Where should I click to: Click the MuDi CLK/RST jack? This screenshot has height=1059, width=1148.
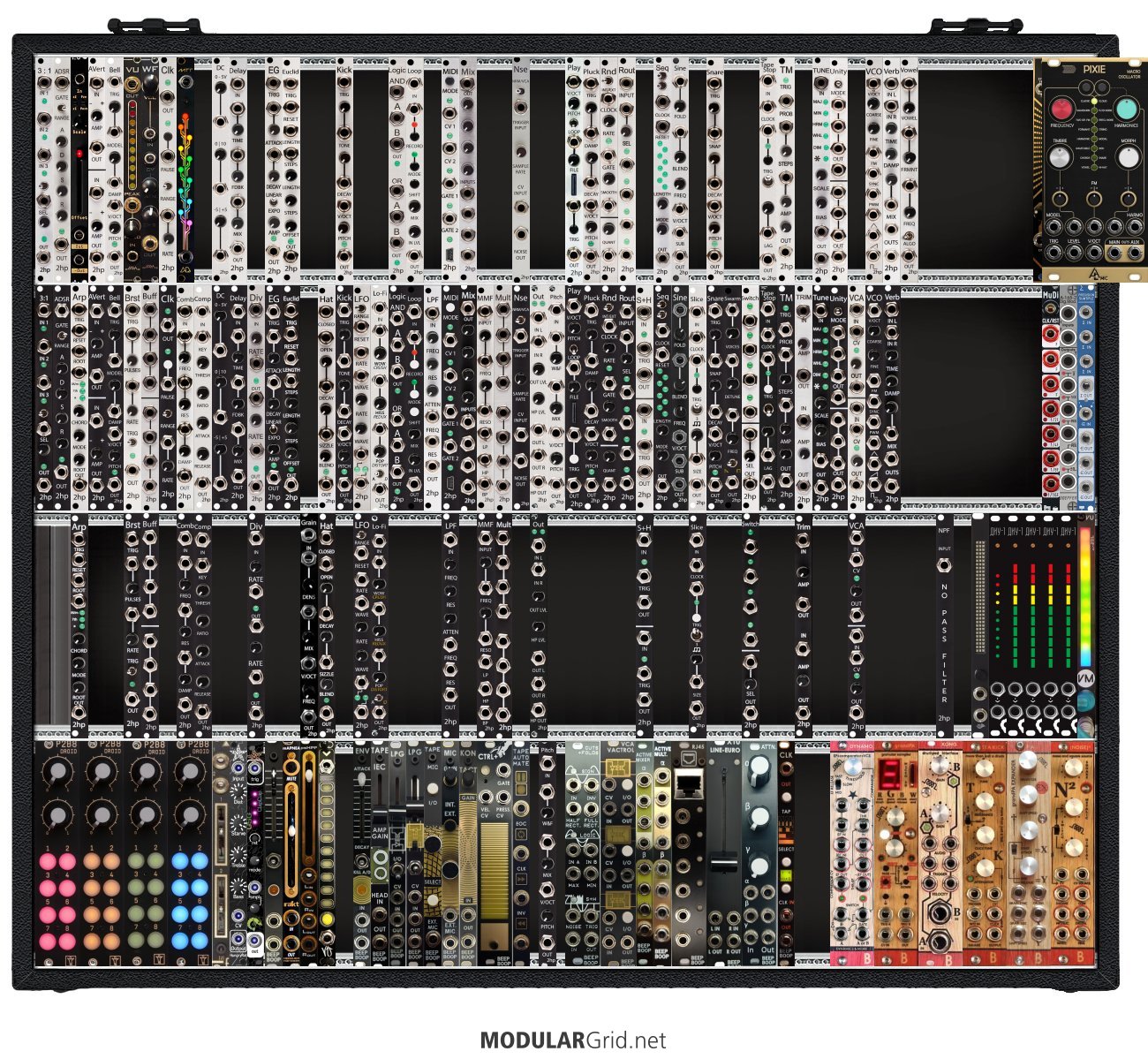pyautogui.click(x=1051, y=308)
